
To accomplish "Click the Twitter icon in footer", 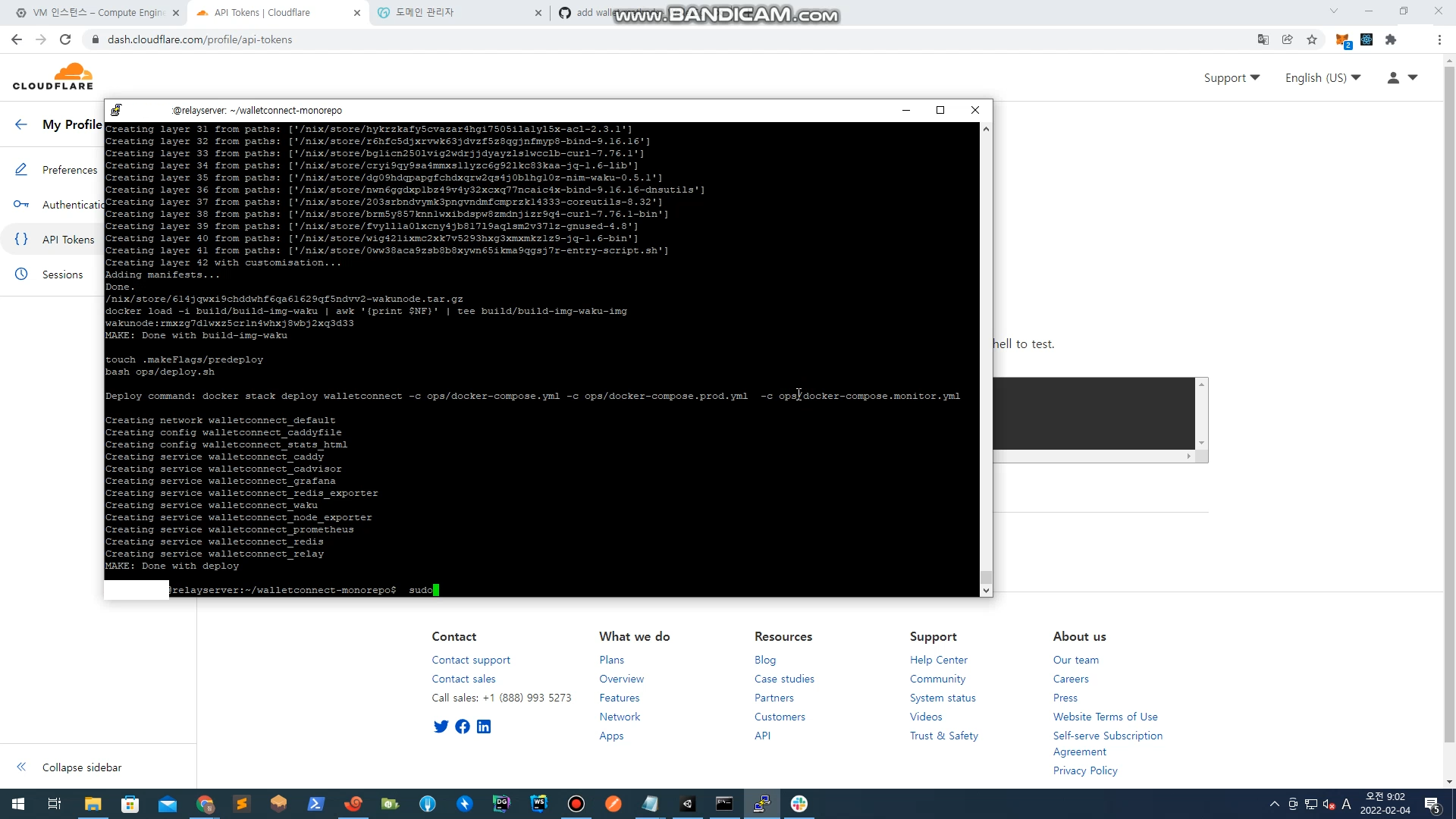I will pos(441,726).
